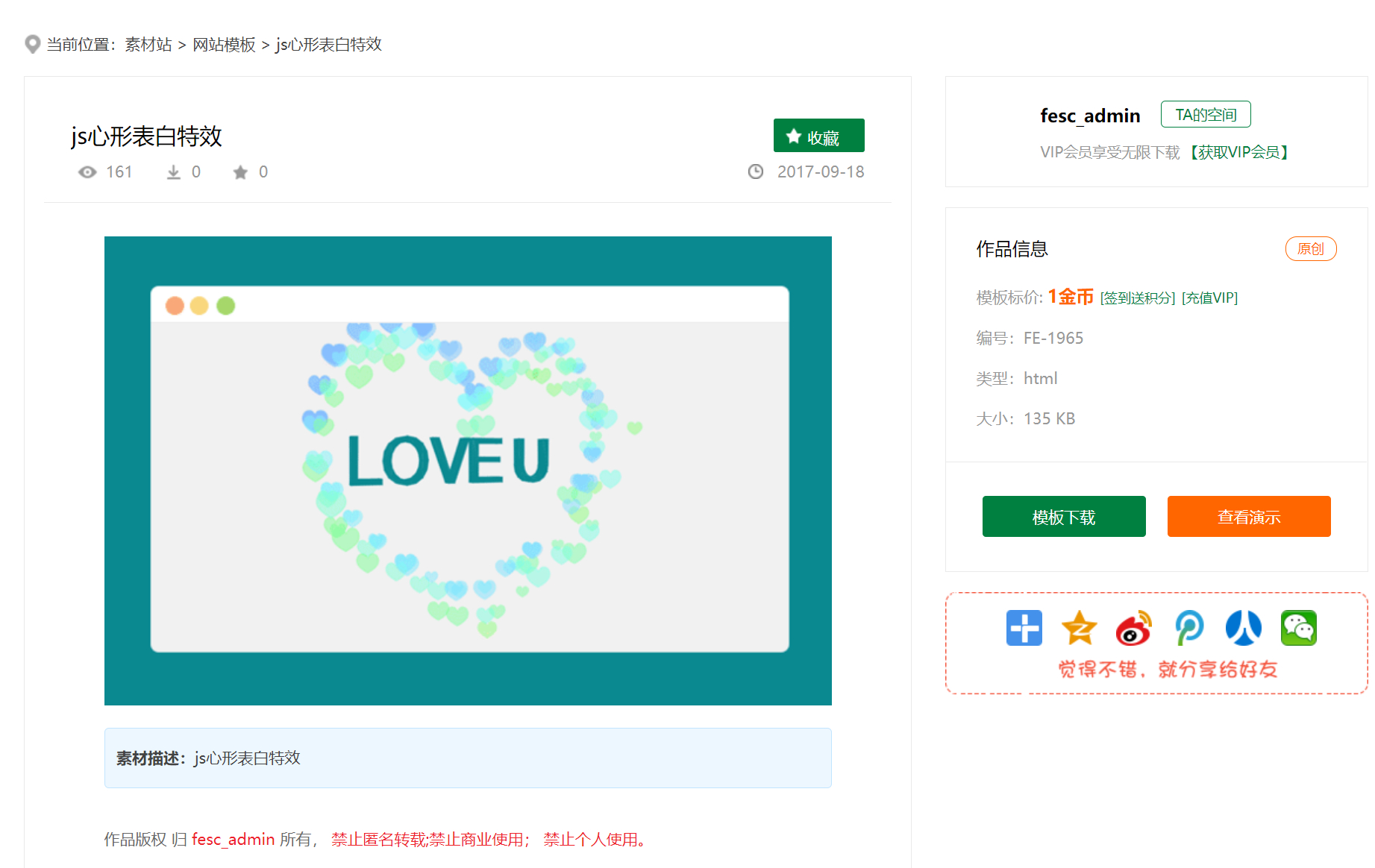
Task: Click the location pin icon in breadcrumb
Action: [x=32, y=45]
